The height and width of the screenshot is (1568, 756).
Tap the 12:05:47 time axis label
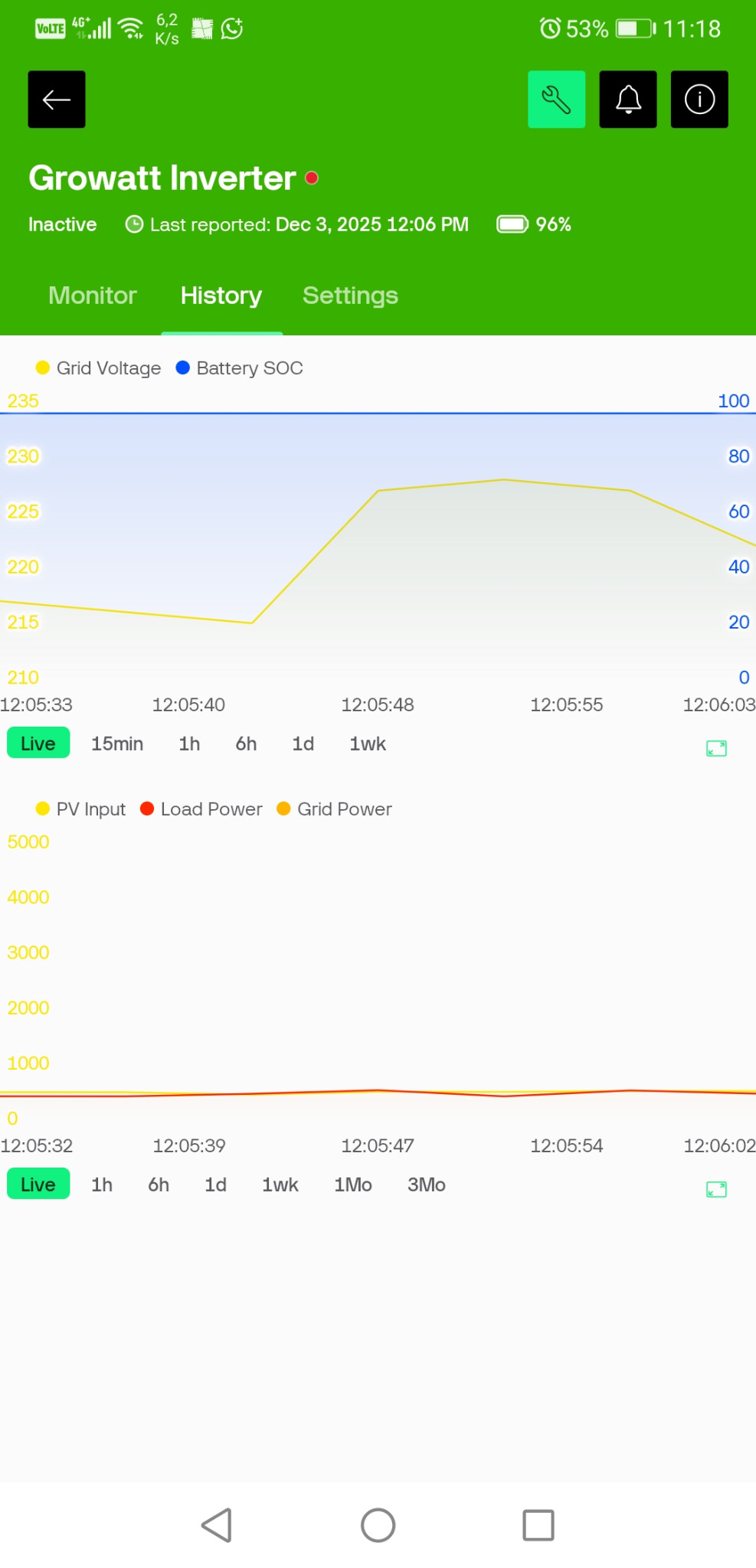pos(378,1145)
